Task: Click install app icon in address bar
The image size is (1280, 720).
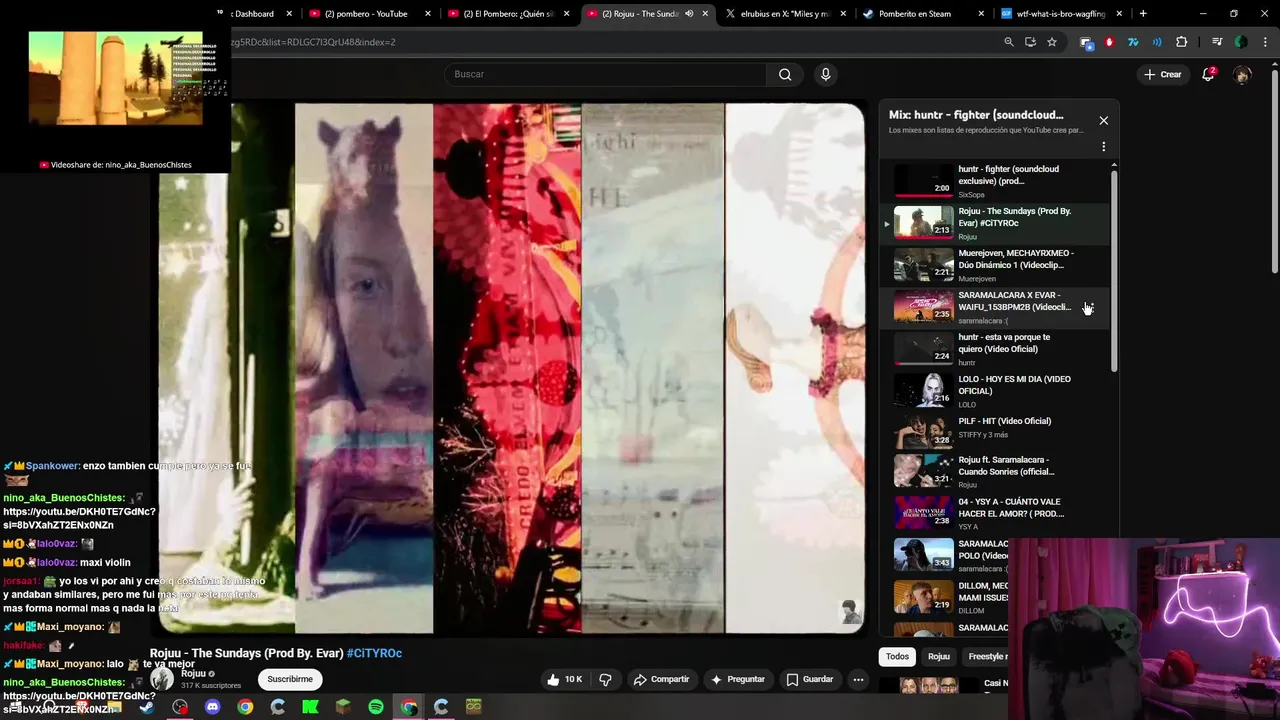Action: point(1030,42)
